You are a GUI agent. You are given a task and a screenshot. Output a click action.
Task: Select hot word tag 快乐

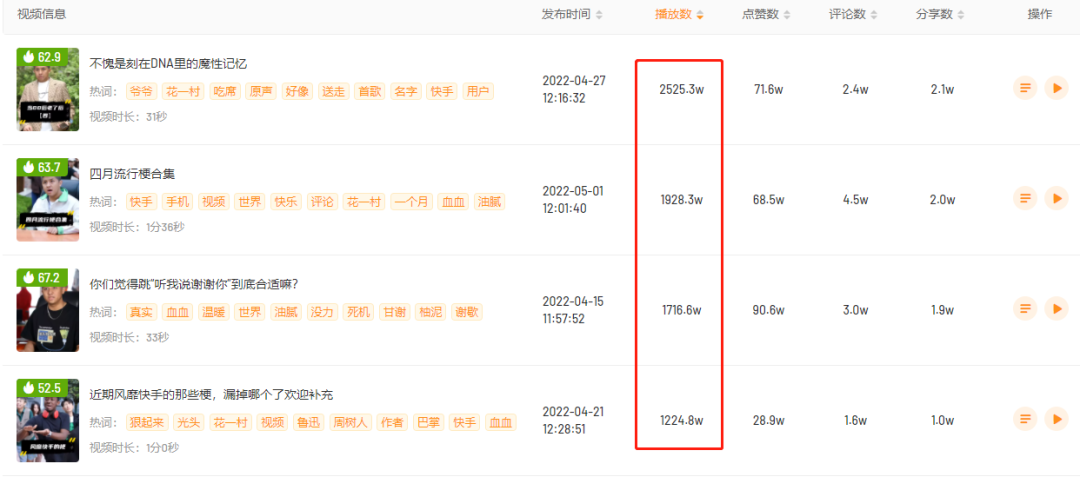pyautogui.click(x=287, y=202)
